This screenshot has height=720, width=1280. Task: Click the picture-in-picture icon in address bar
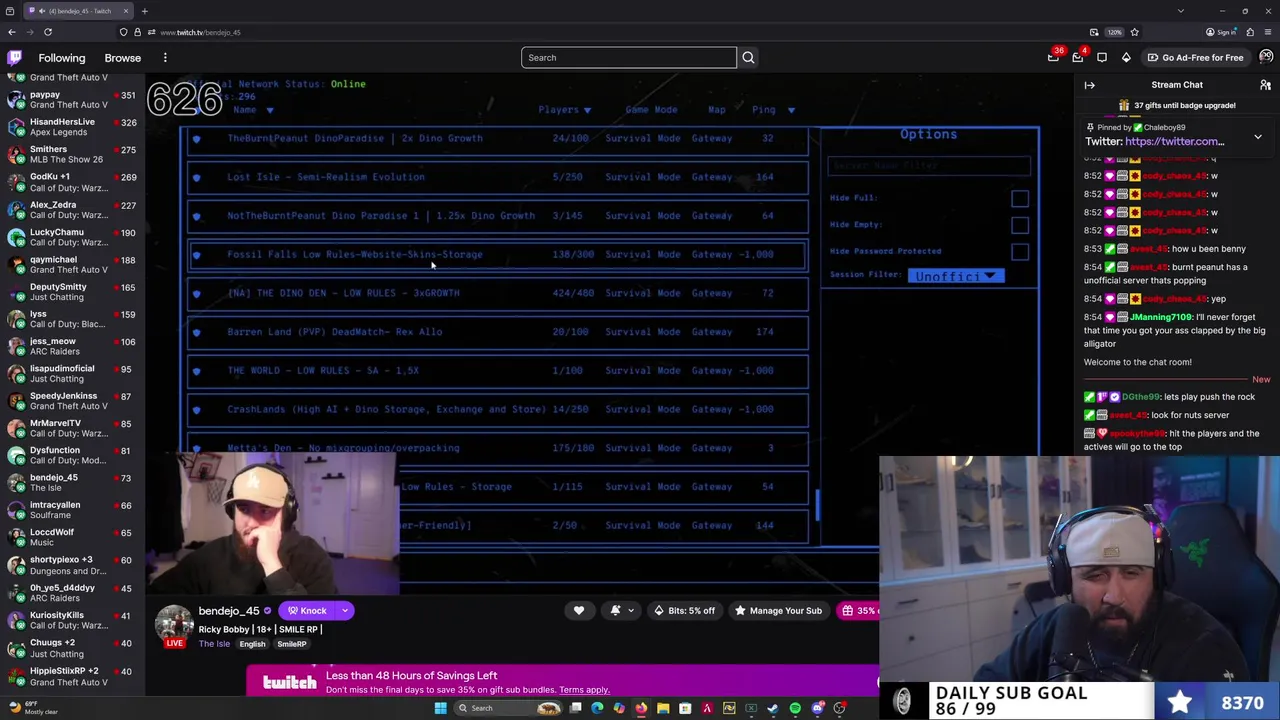coord(1094,32)
